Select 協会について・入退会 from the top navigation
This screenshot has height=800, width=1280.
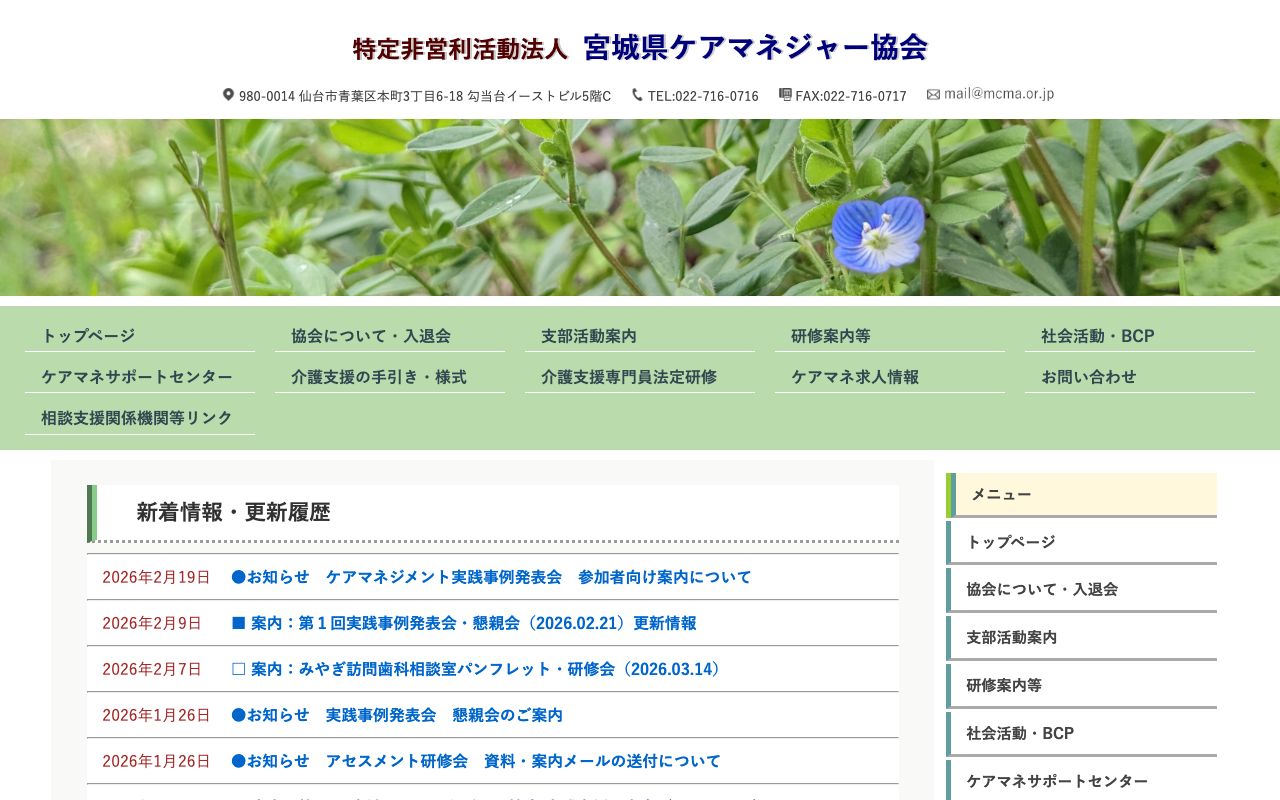click(x=369, y=336)
